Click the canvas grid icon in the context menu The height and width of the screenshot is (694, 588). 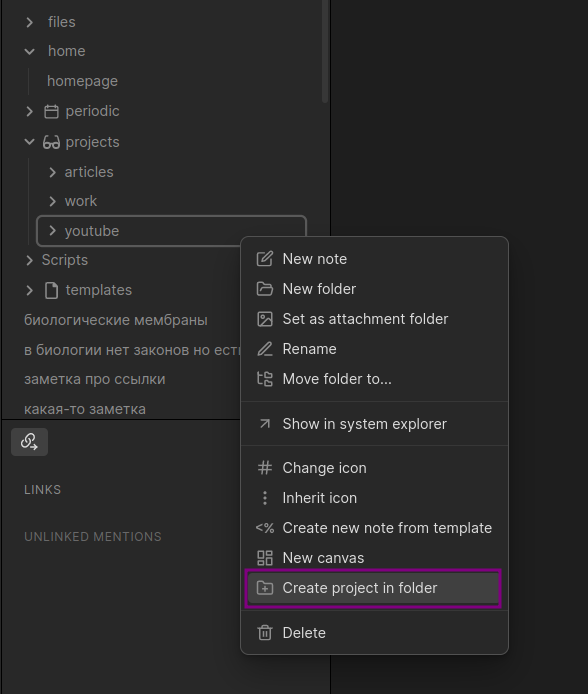coord(265,558)
